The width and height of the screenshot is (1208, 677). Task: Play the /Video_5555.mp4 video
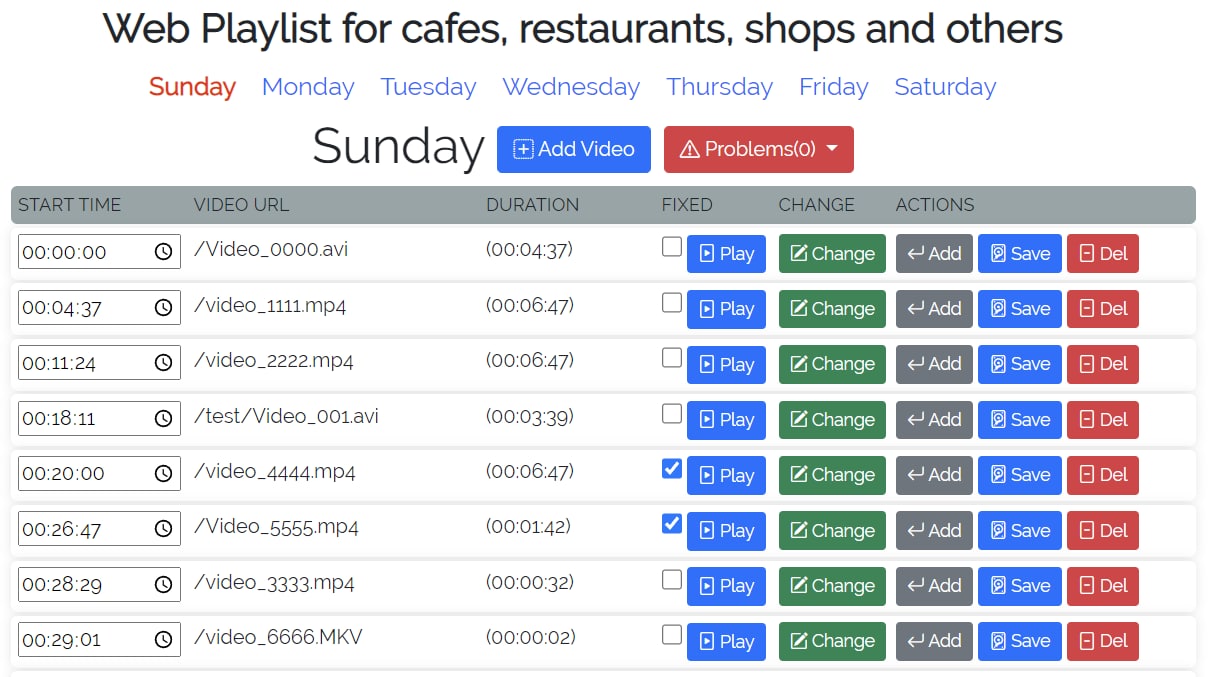click(x=726, y=531)
